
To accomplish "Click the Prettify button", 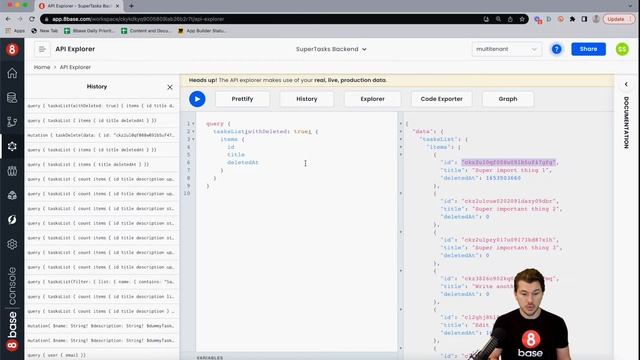I will pos(242,99).
